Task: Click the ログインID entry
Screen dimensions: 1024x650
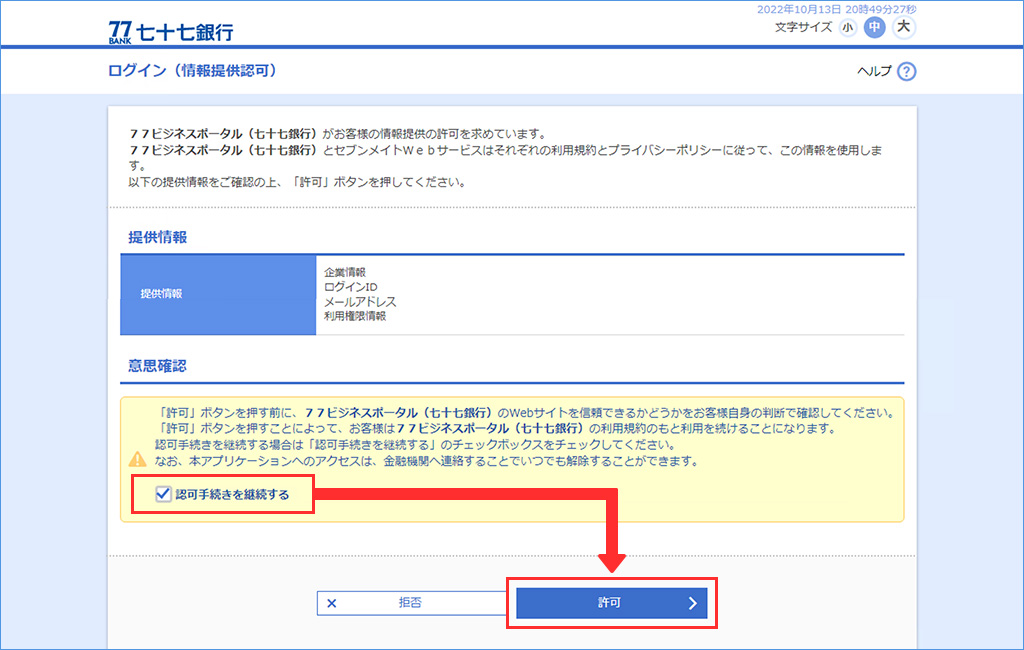Action: click(x=351, y=287)
